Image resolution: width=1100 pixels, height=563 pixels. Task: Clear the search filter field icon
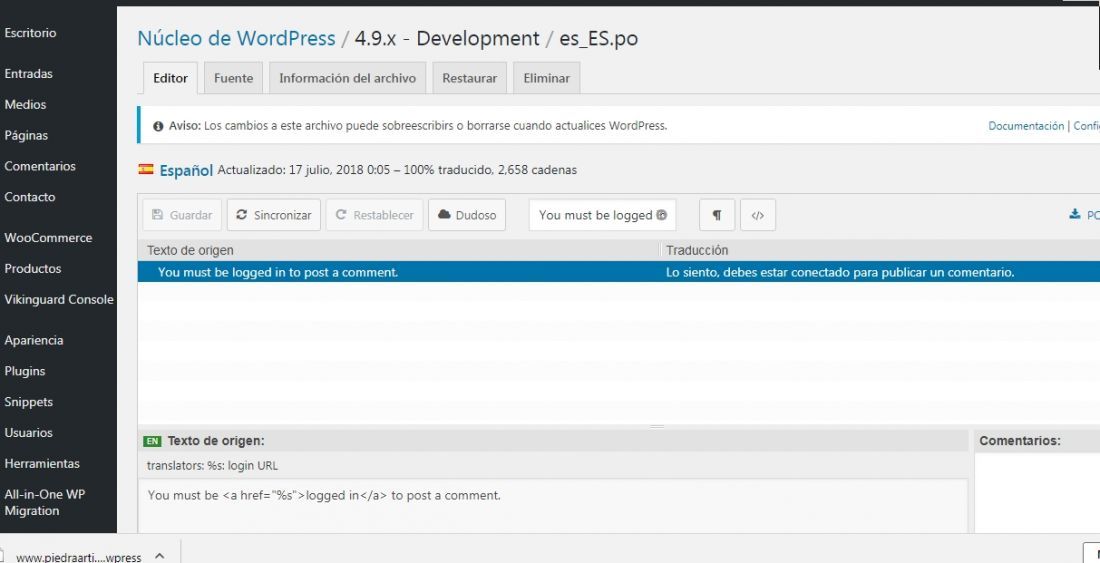662,215
